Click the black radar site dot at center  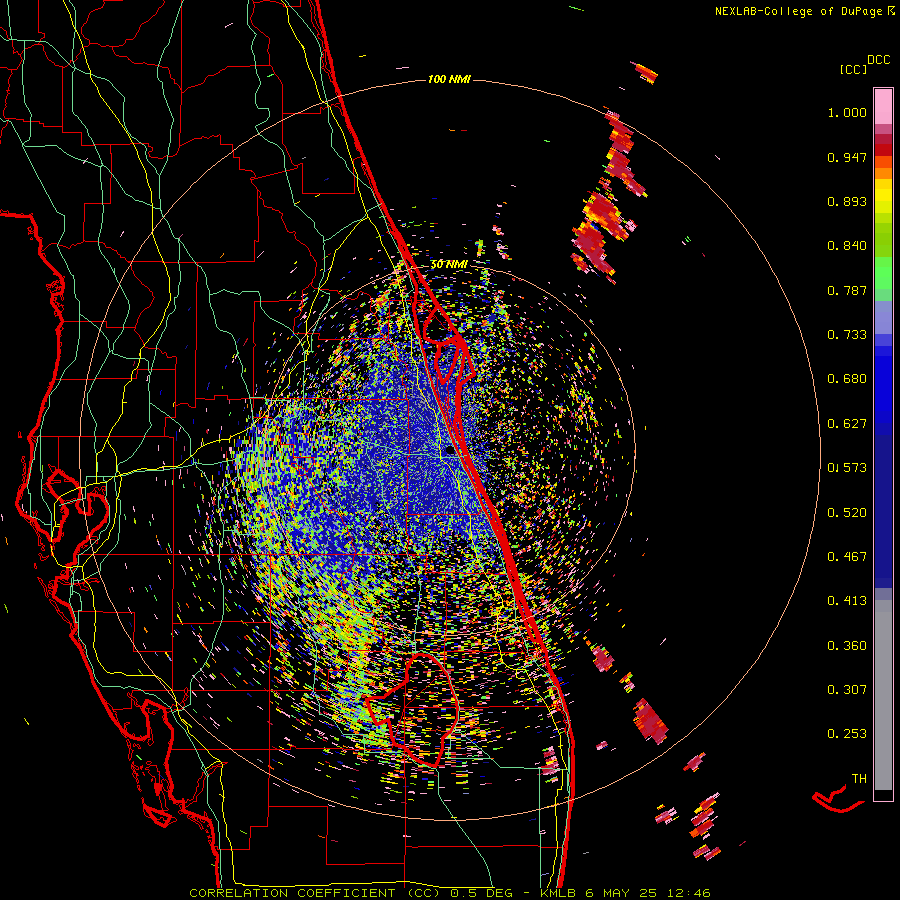(450, 451)
